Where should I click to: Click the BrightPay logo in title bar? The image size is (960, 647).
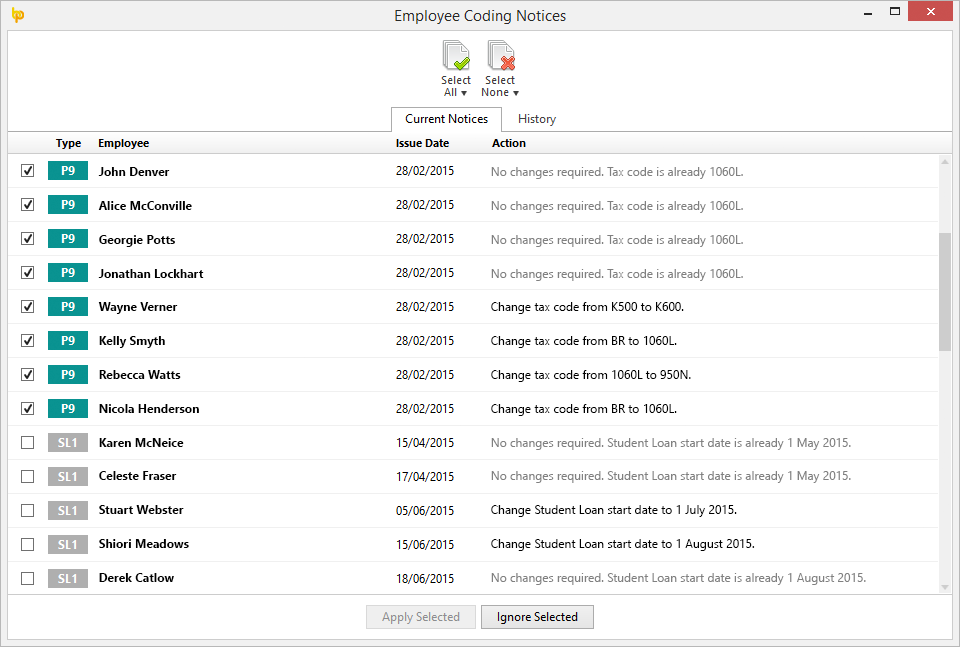pos(18,15)
